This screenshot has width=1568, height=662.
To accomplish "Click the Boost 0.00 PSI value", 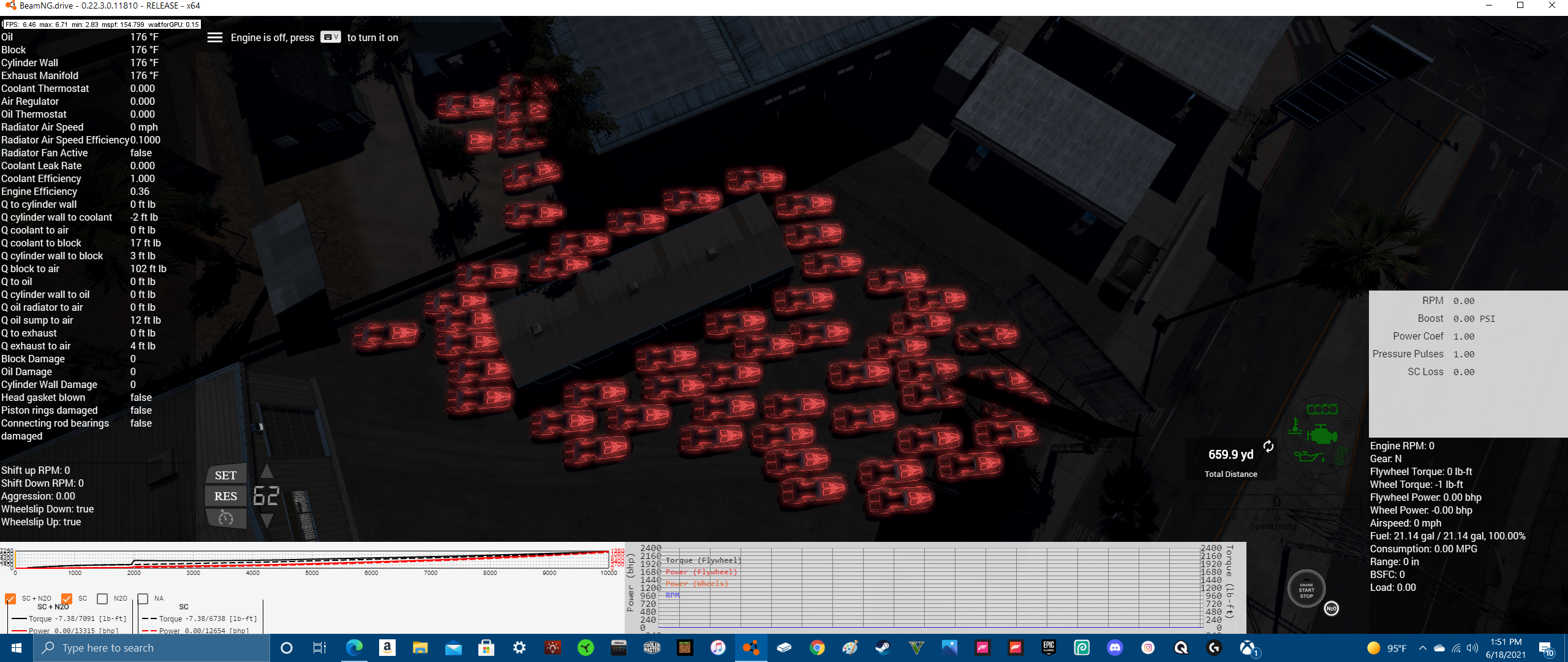I will click(1474, 319).
